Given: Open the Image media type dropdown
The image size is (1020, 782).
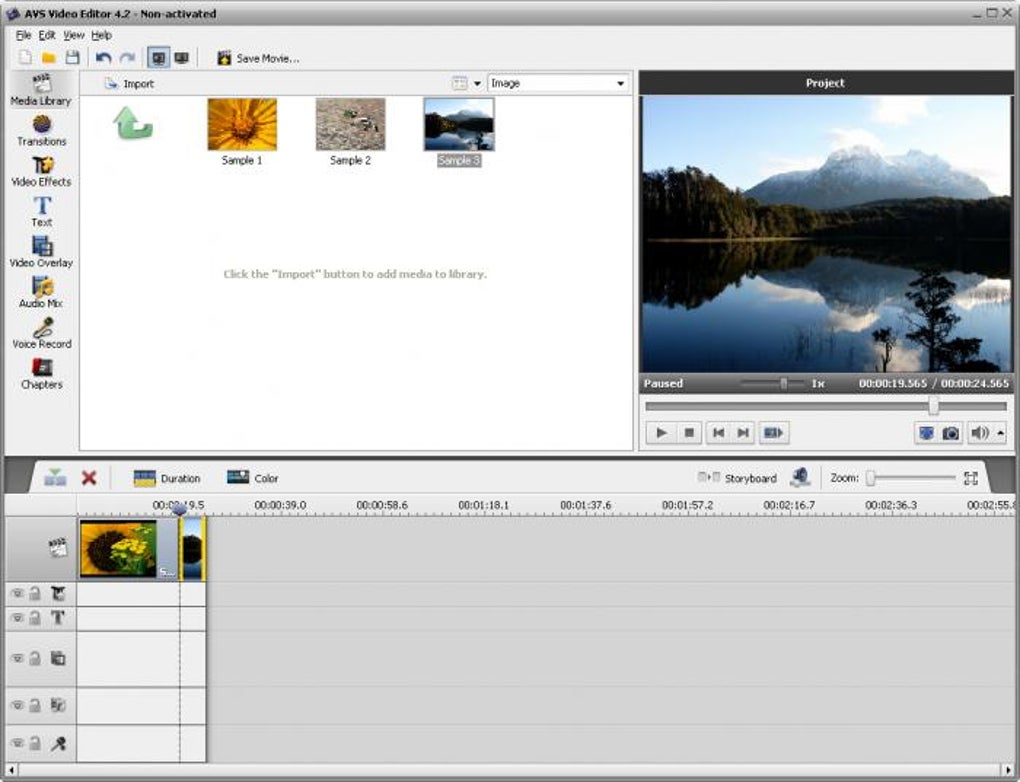Looking at the screenshot, I should [557, 84].
